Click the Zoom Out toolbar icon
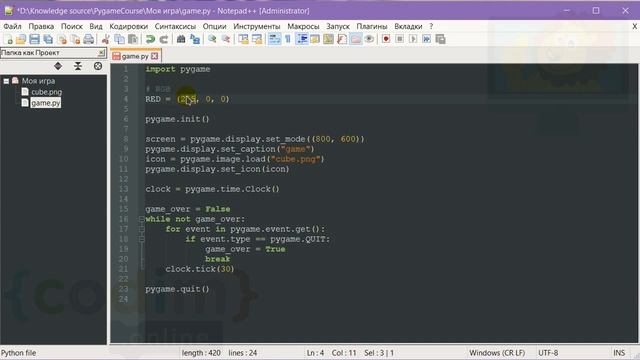Viewport: 640px width, 360px height. [x=226, y=39]
